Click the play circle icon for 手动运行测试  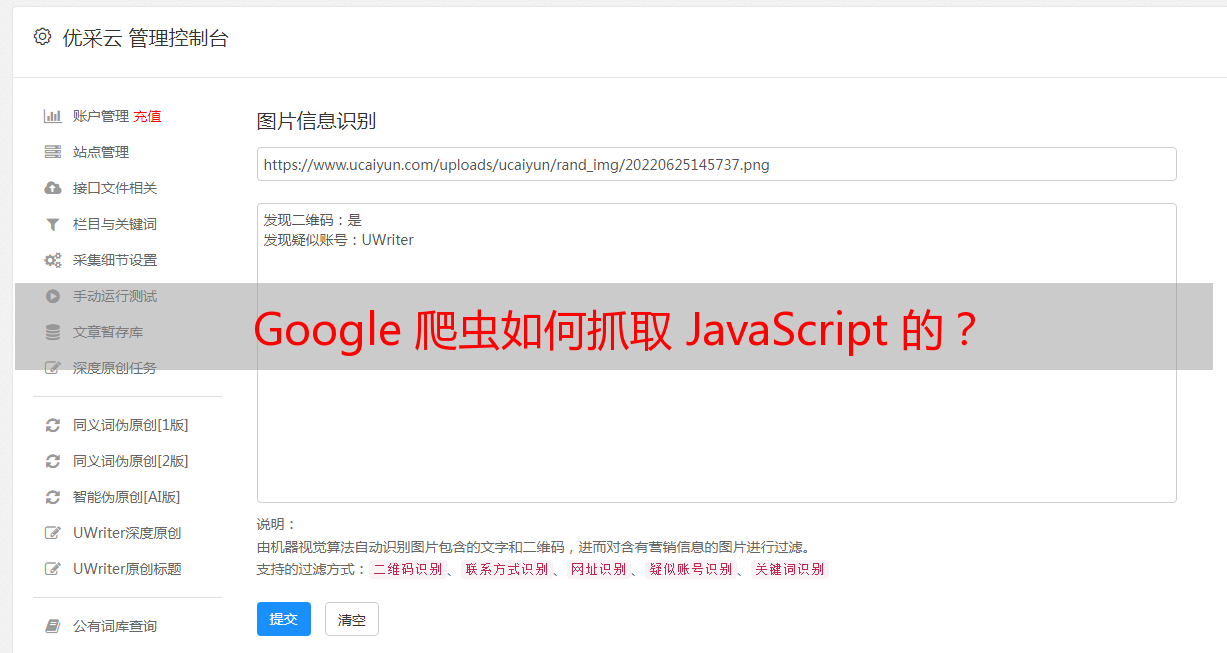(53, 296)
